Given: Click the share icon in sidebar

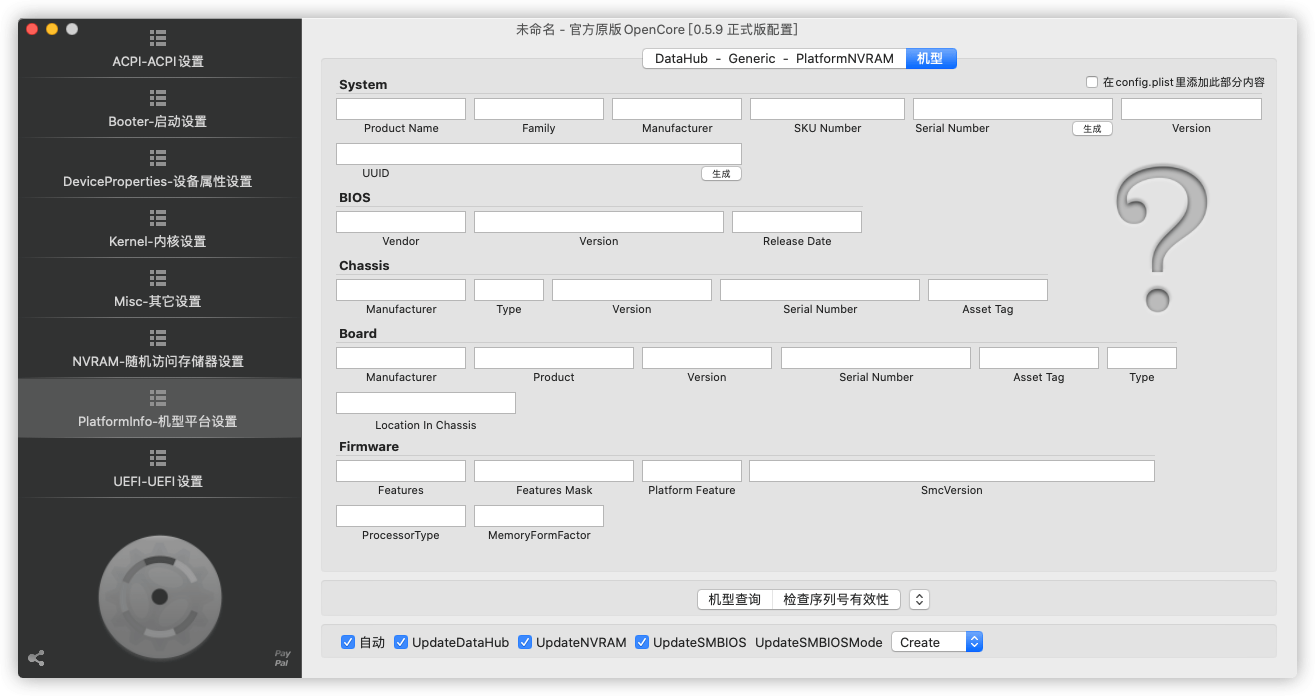Looking at the screenshot, I should click(36, 658).
